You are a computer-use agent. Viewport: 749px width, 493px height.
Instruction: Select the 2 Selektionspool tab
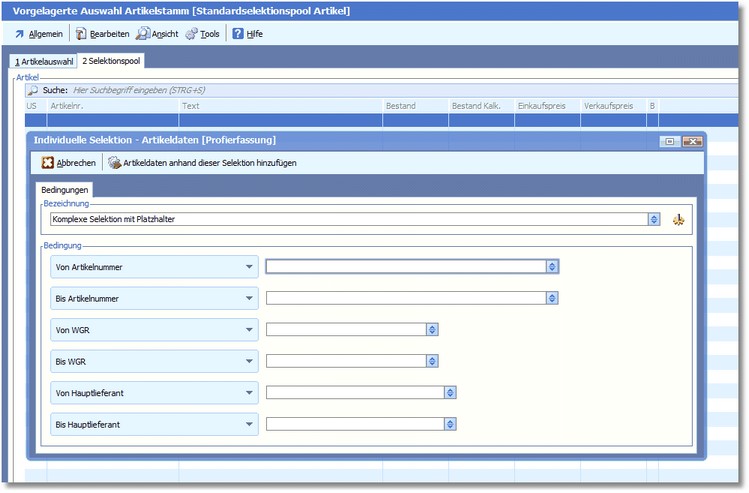coord(111,61)
